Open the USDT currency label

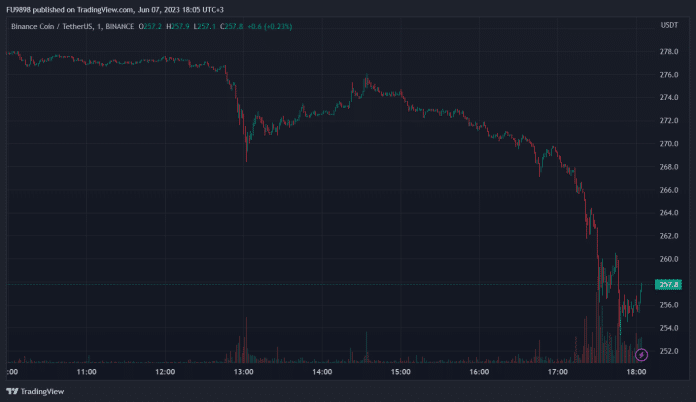669,25
